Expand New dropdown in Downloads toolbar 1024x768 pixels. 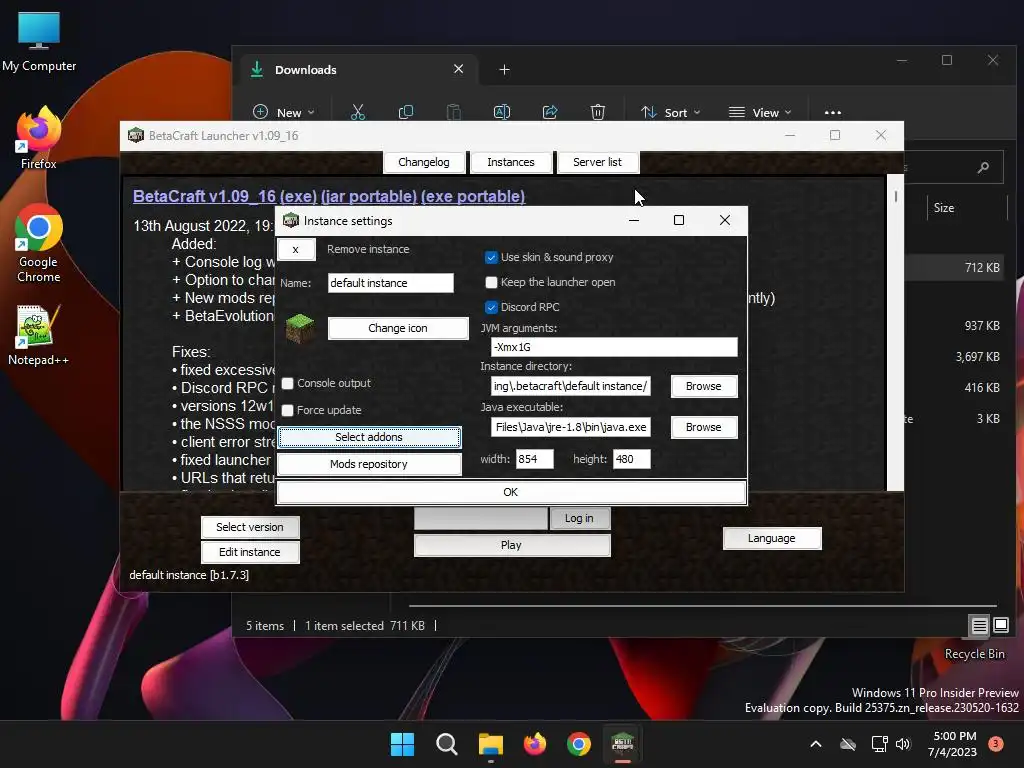[284, 112]
